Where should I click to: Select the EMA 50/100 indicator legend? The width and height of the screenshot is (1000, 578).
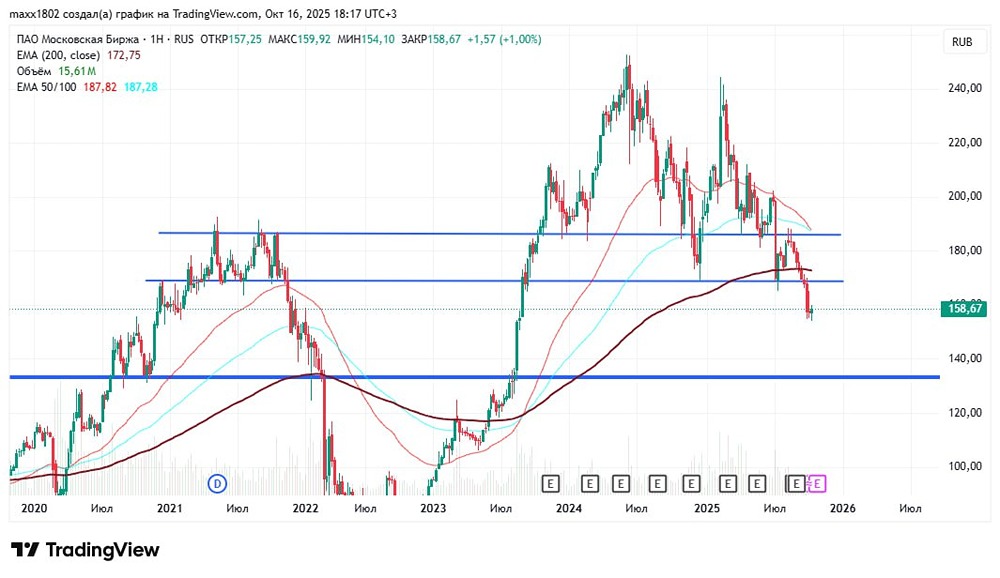point(87,87)
